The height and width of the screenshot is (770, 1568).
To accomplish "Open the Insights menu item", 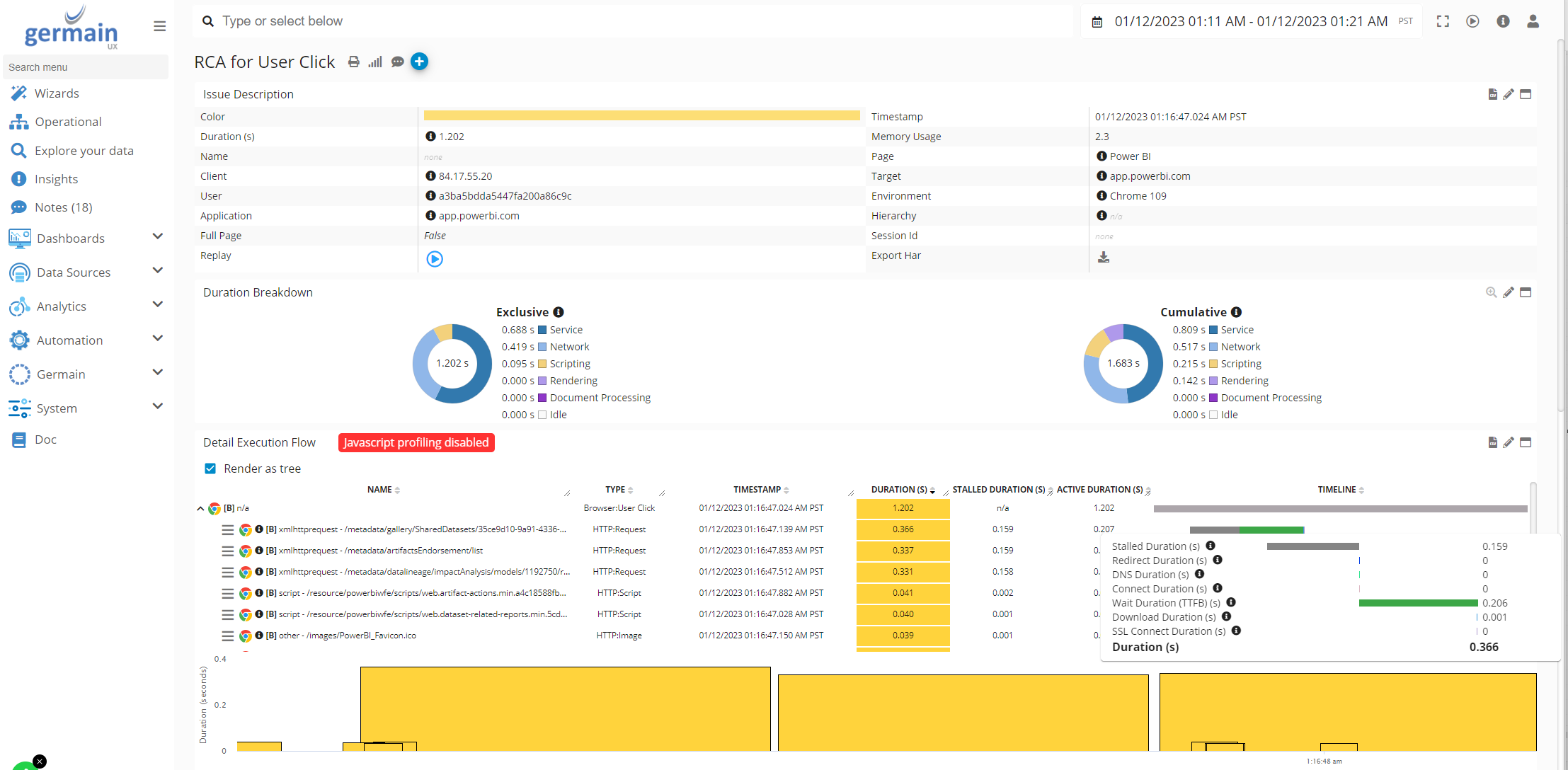I will pyautogui.click(x=56, y=179).
